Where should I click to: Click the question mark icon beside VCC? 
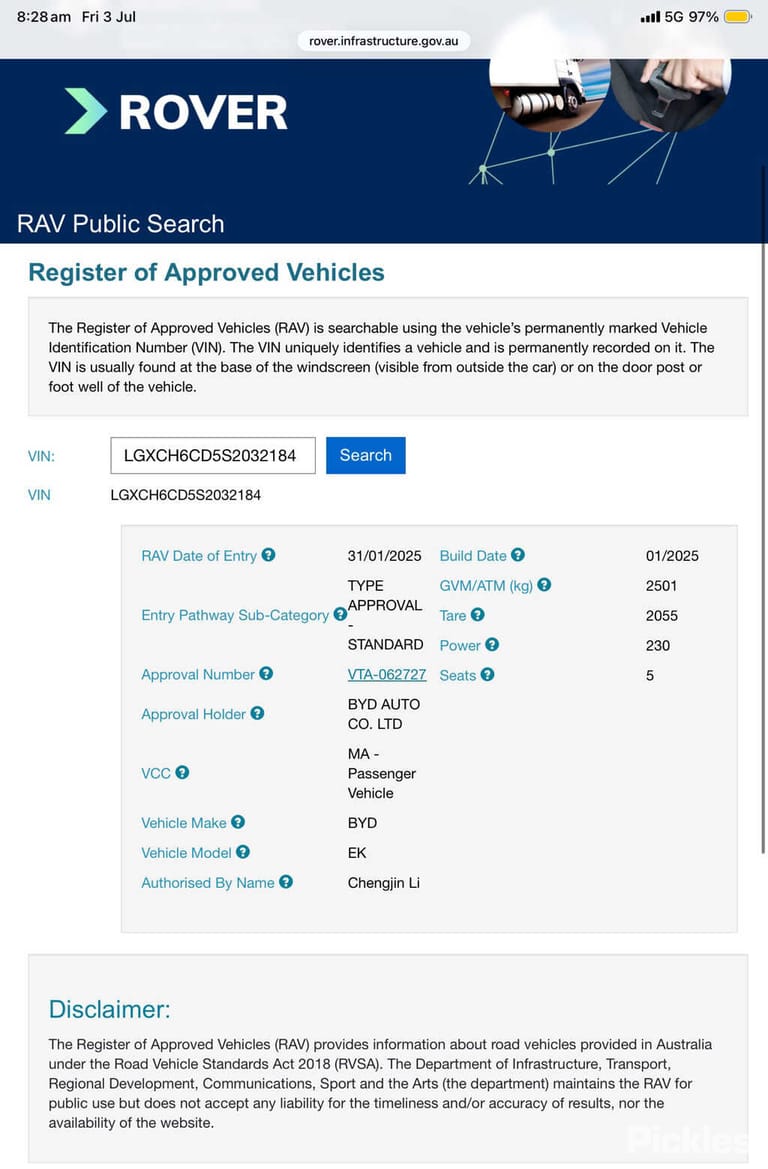tap(182, 772)
